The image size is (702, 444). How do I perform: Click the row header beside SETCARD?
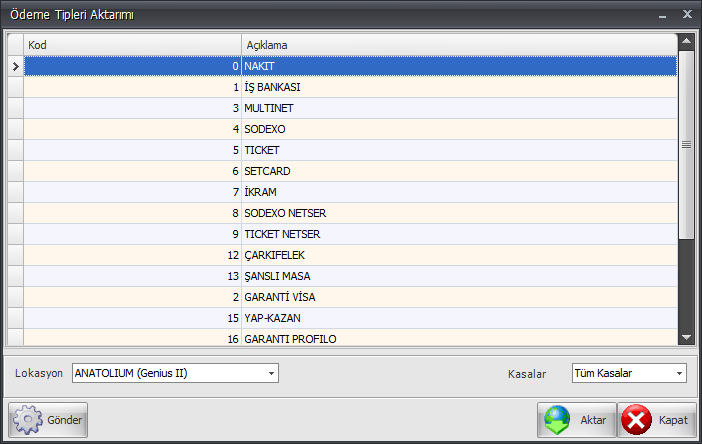[x=16, y=171]
